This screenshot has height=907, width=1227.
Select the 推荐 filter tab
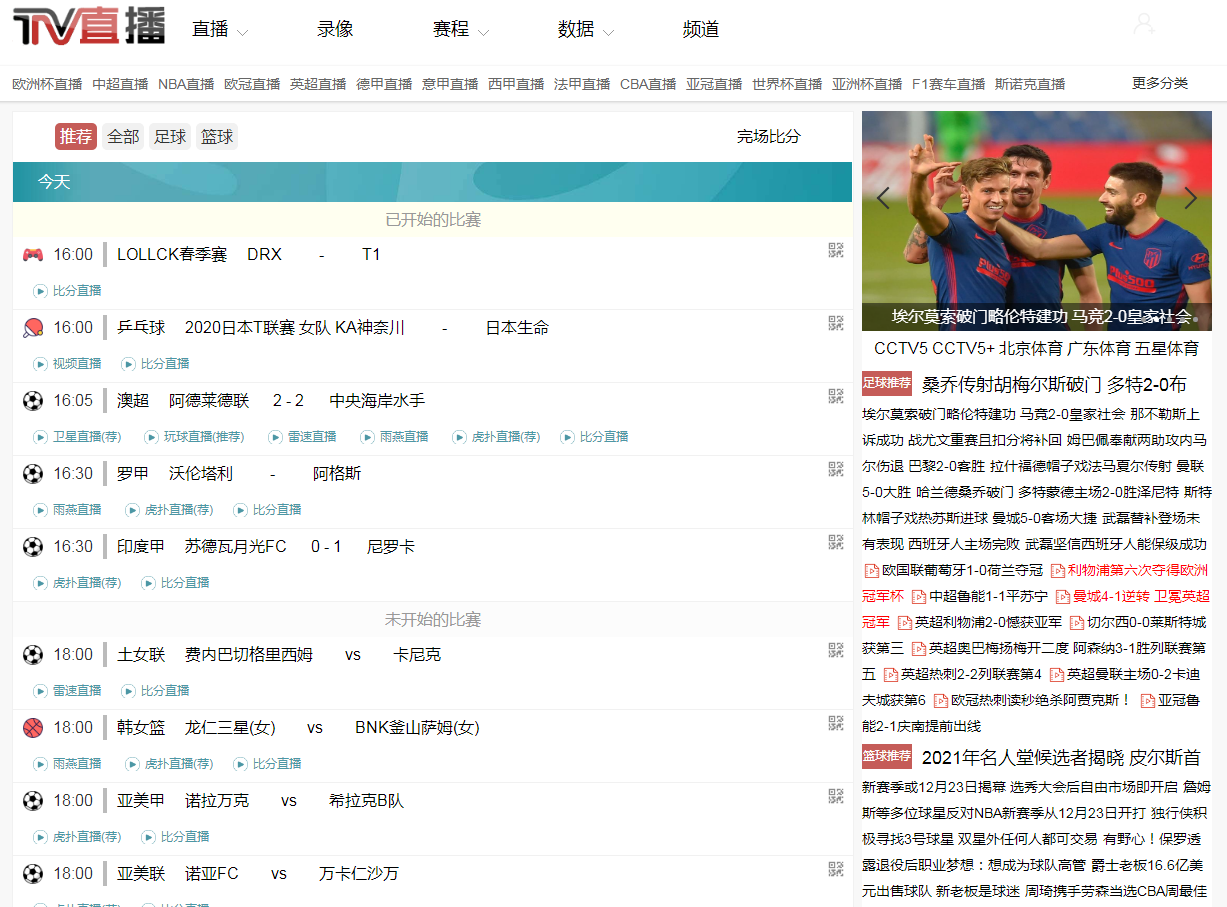[x=76, y=137]
